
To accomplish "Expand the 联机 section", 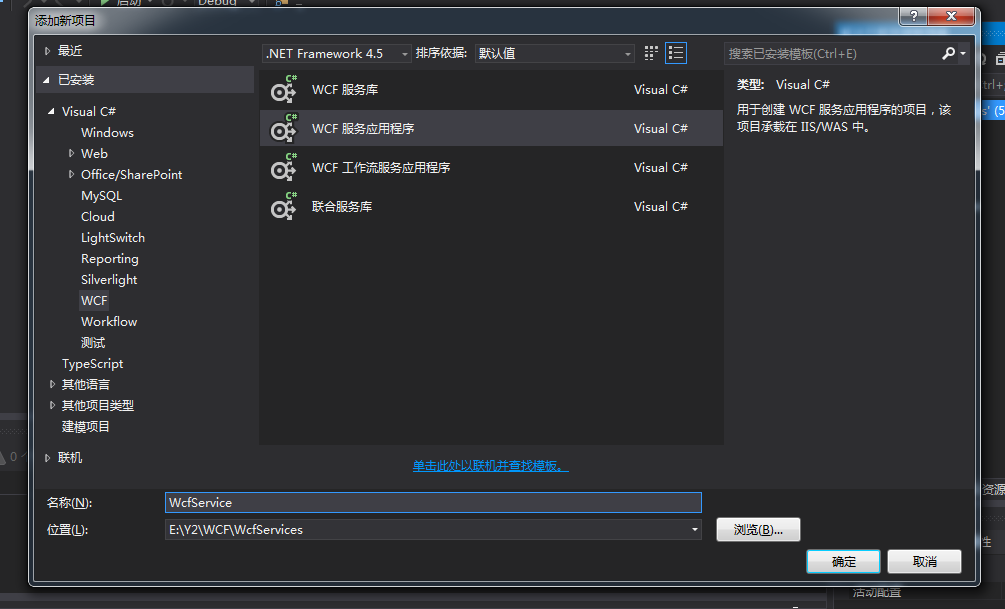I will pos(47,458).
